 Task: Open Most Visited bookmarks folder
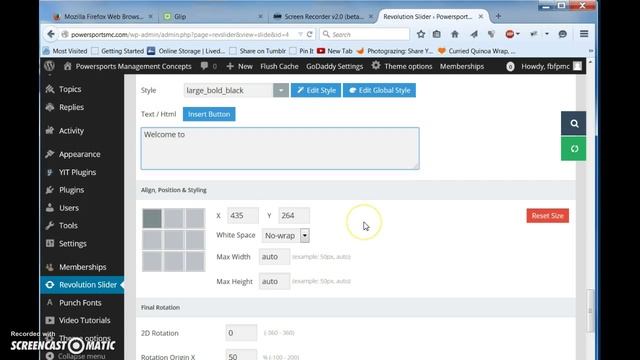click(x=65, y=51)
